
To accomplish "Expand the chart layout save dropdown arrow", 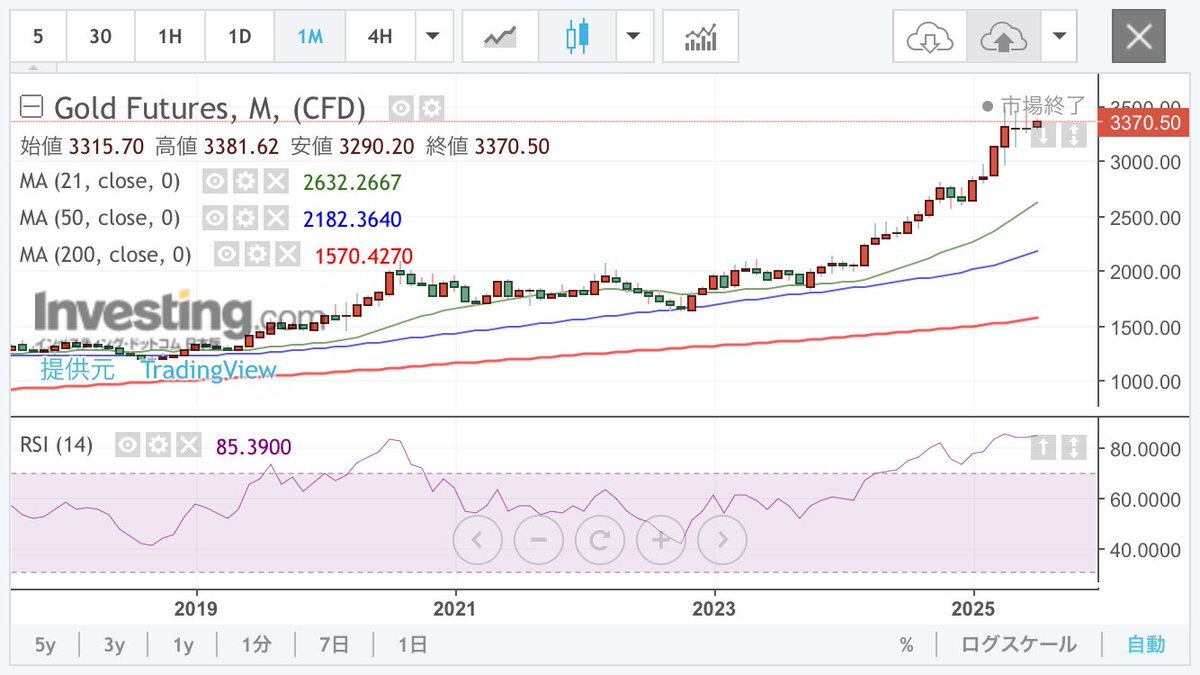I will [1059, 37].
